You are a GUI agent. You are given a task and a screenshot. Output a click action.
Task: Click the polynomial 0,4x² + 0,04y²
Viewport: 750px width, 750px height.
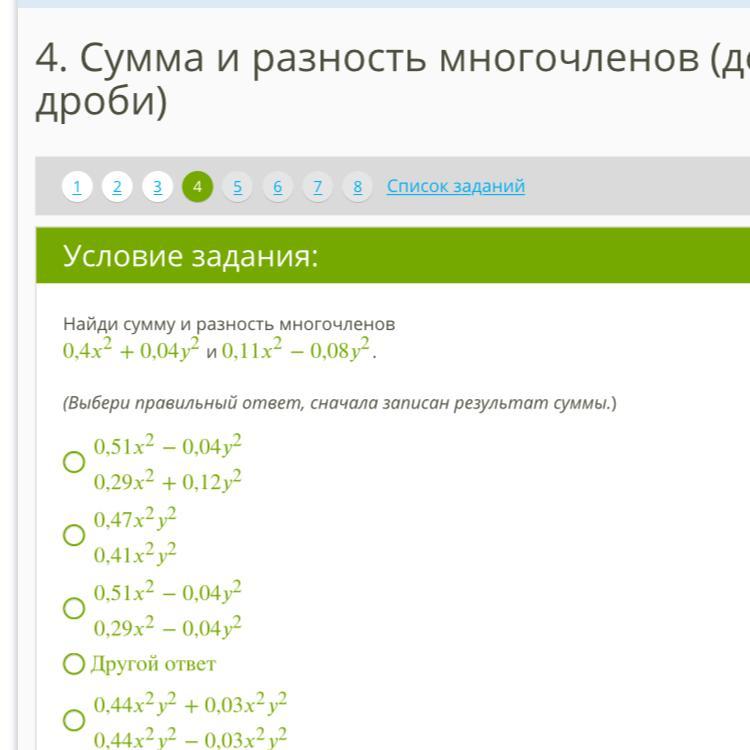coord(131,350)
